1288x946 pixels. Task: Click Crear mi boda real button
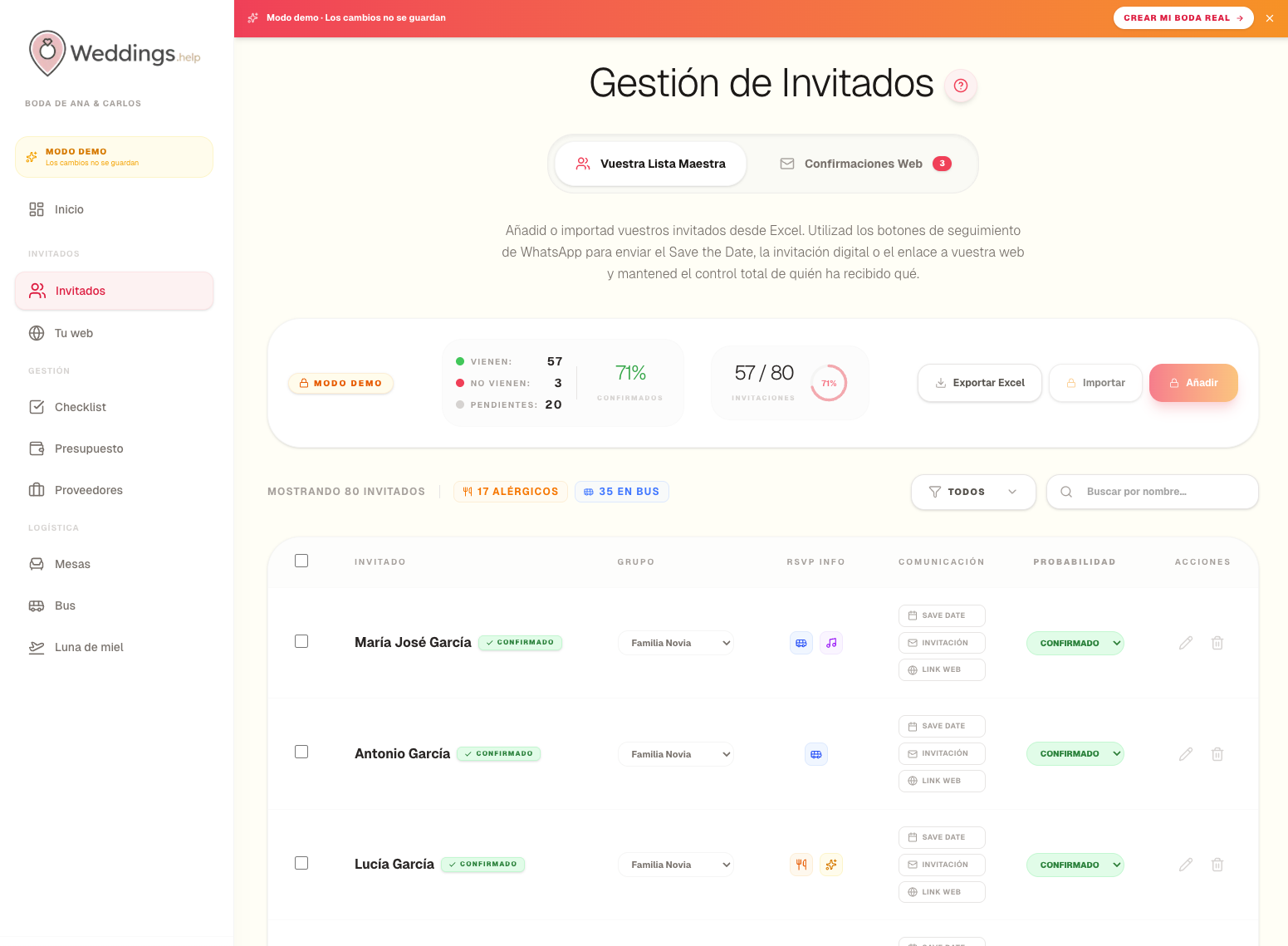[x=1183, y=18]
